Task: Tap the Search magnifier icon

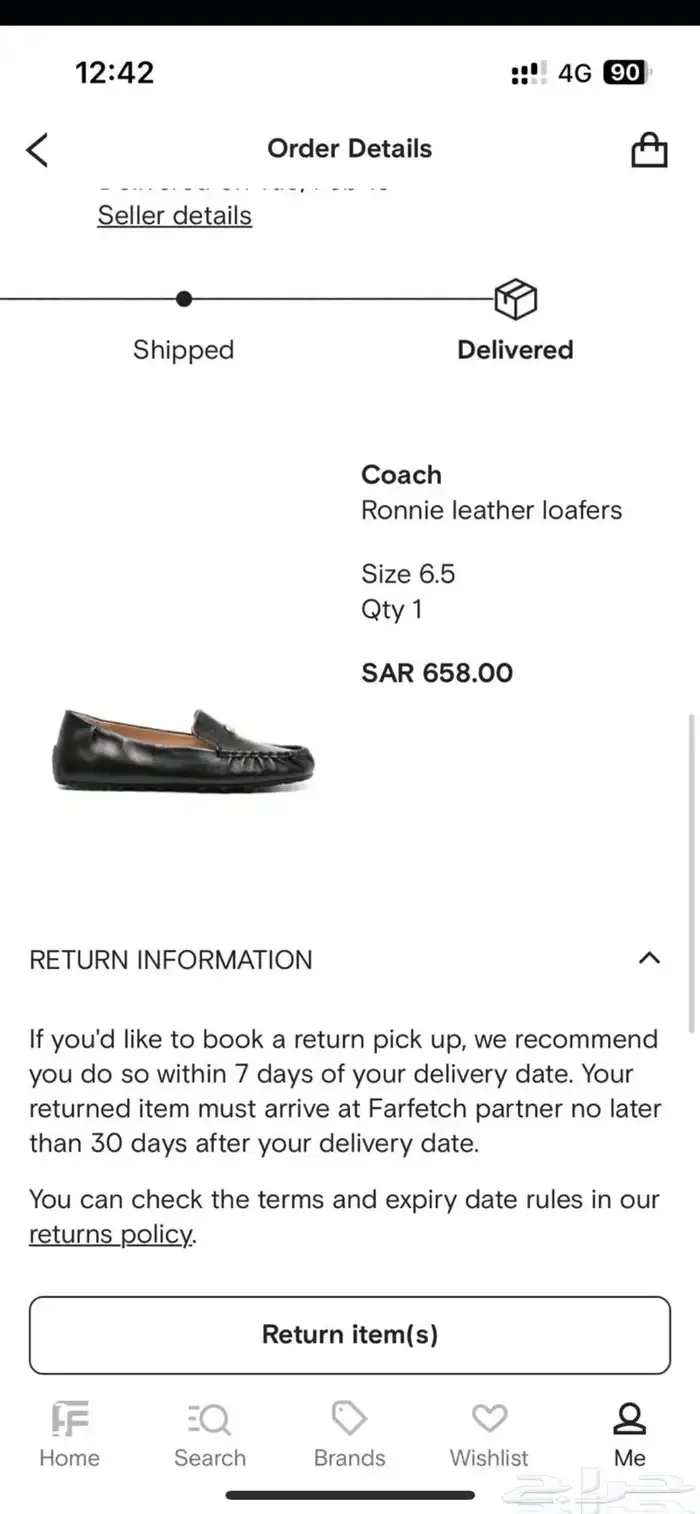Action: 209,1419
